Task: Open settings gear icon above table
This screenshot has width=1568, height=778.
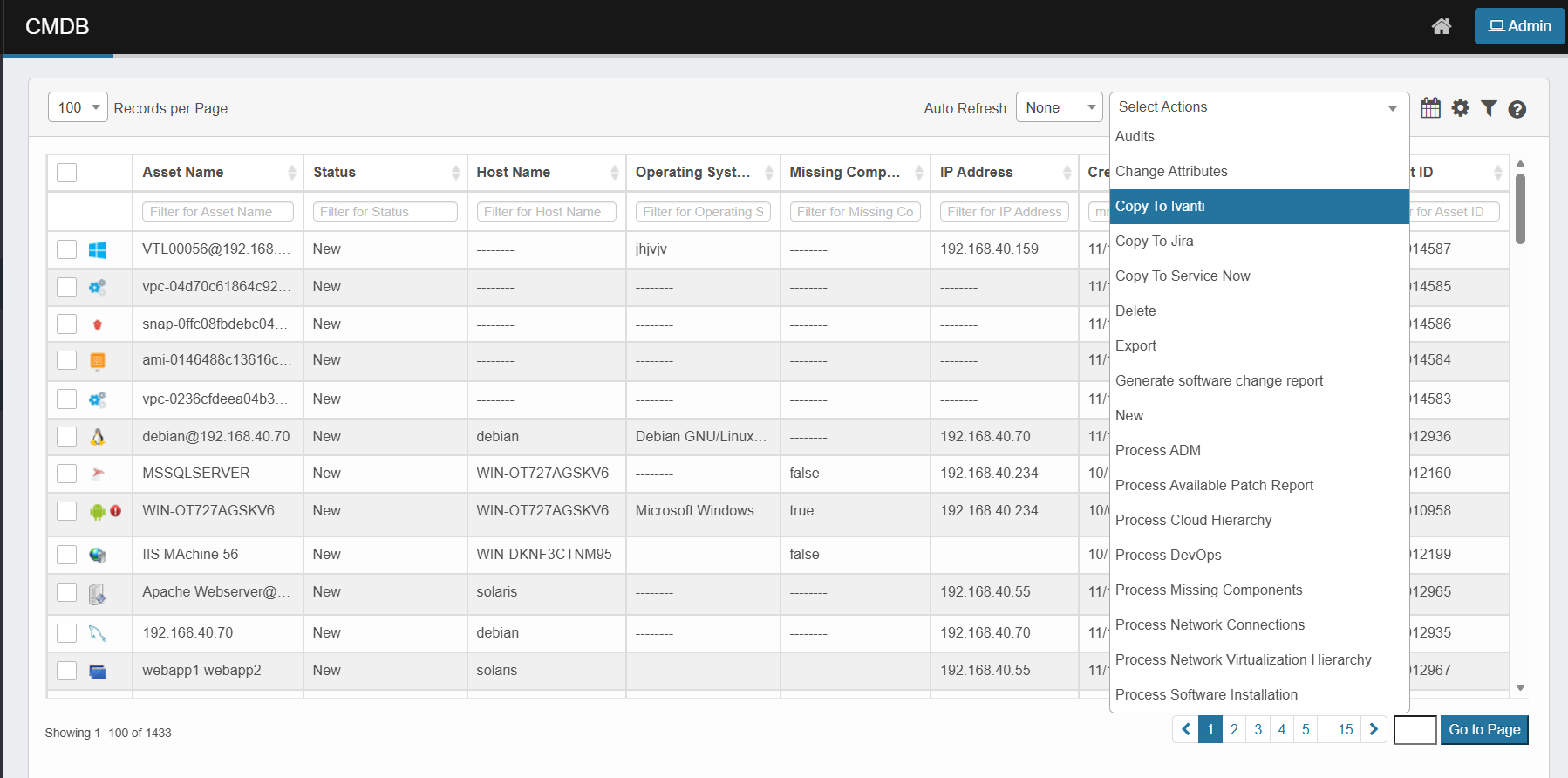Action: pyautogui.click(x=1460, y=108)
